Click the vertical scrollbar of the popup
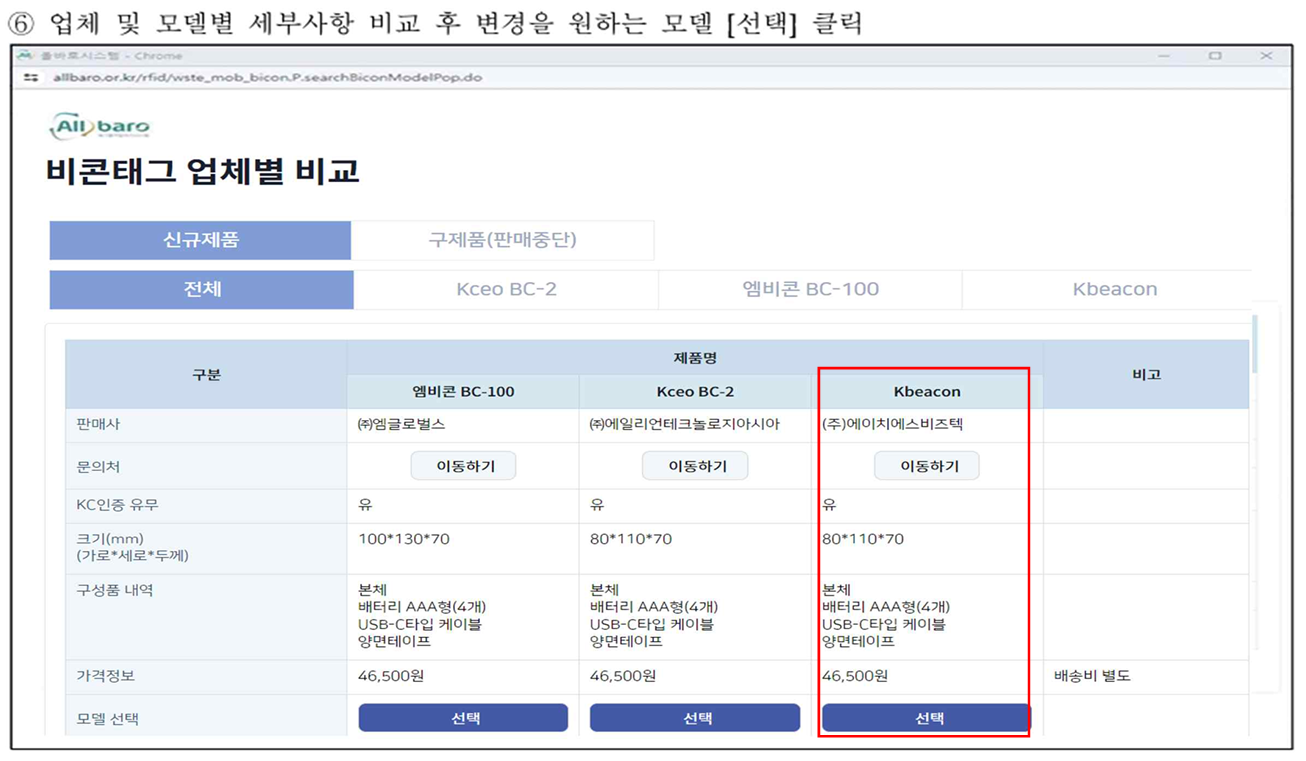Screen dimensions: 1306x761 pos(1255,343)
